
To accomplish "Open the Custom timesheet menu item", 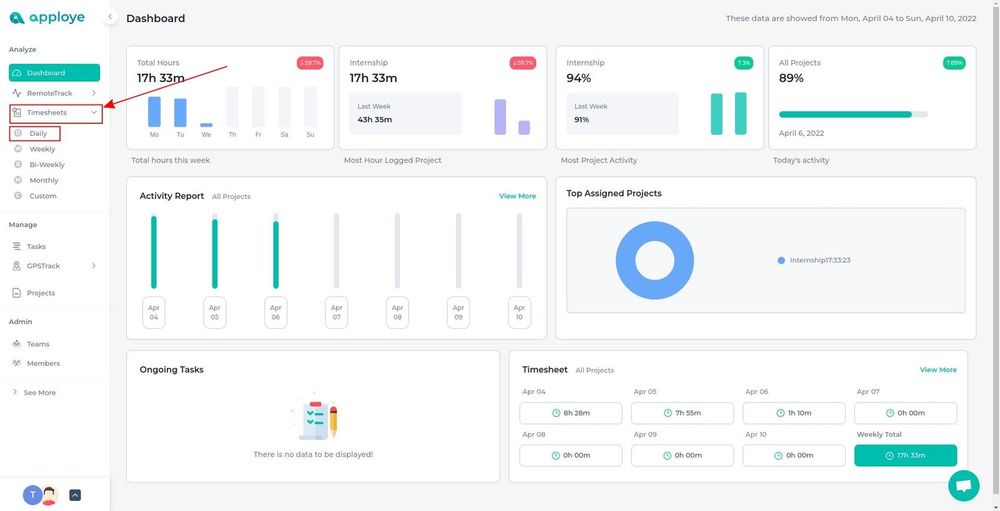I will pyautogui.click(x=42, y=196).
